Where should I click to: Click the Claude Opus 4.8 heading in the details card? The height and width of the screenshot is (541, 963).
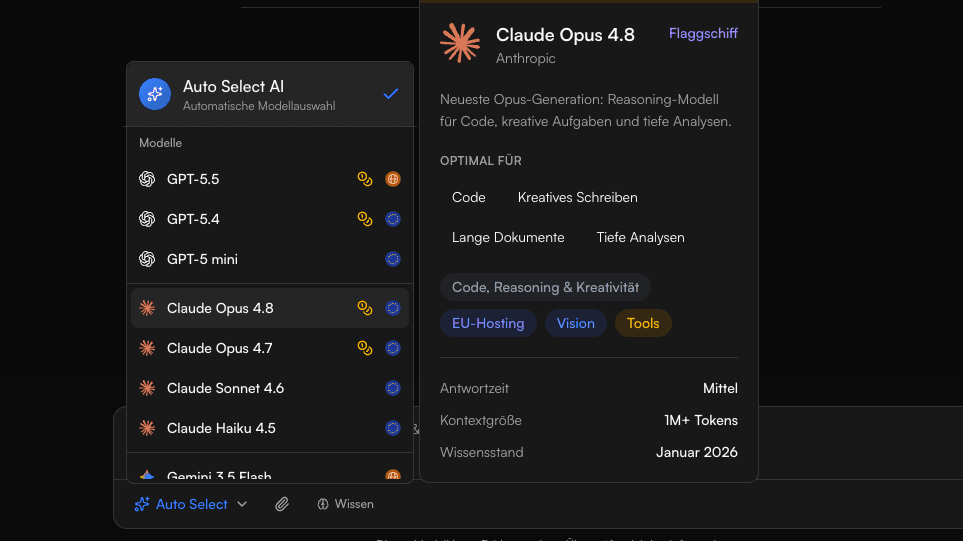click(565, 35)
